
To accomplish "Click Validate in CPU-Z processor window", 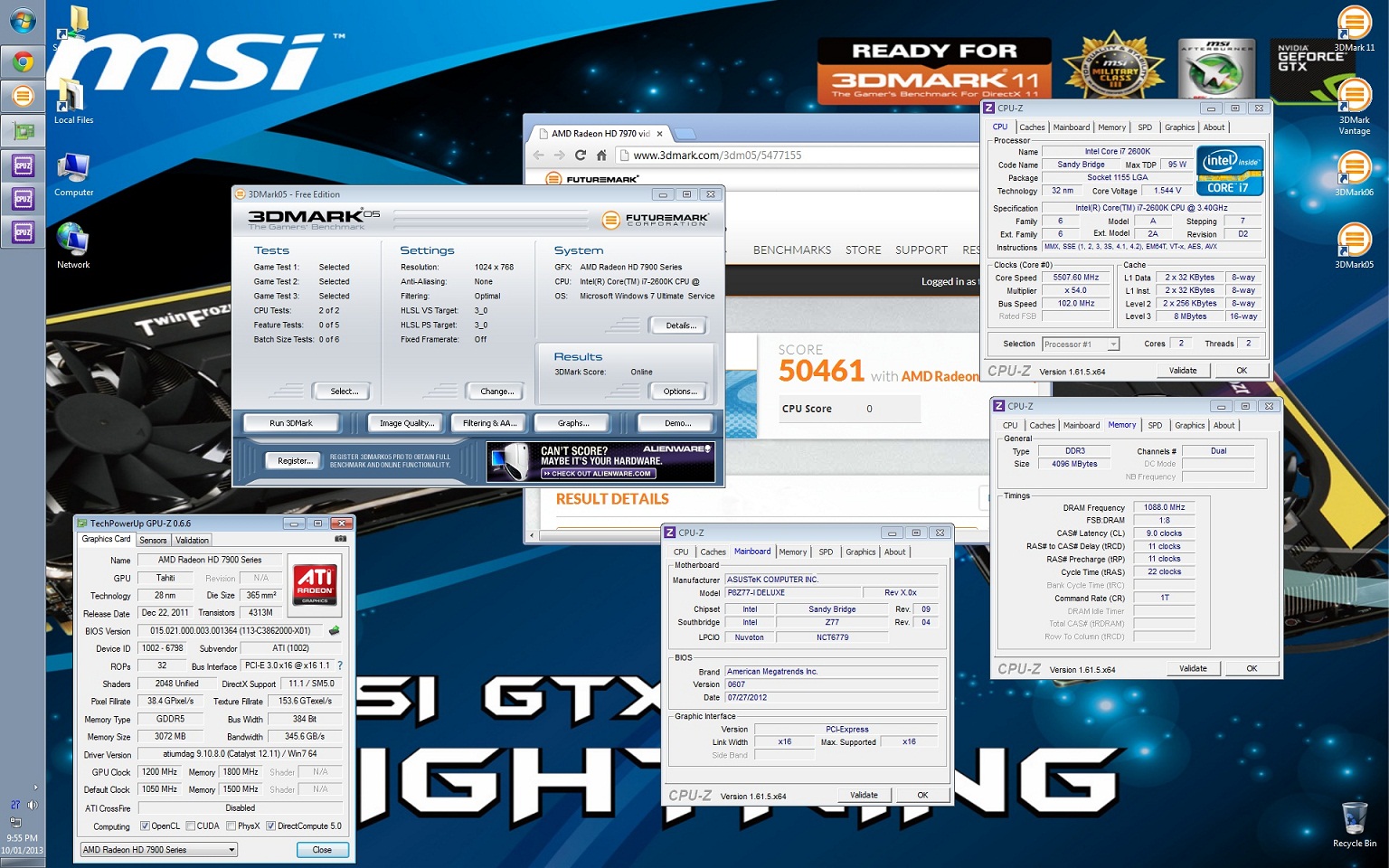I will (1183, 371).
